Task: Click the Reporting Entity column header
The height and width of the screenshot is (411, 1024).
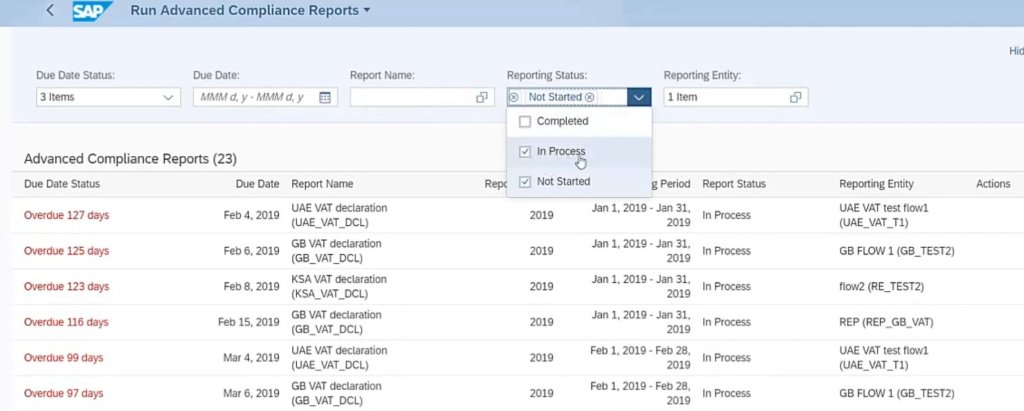Action: click(876, 184)
